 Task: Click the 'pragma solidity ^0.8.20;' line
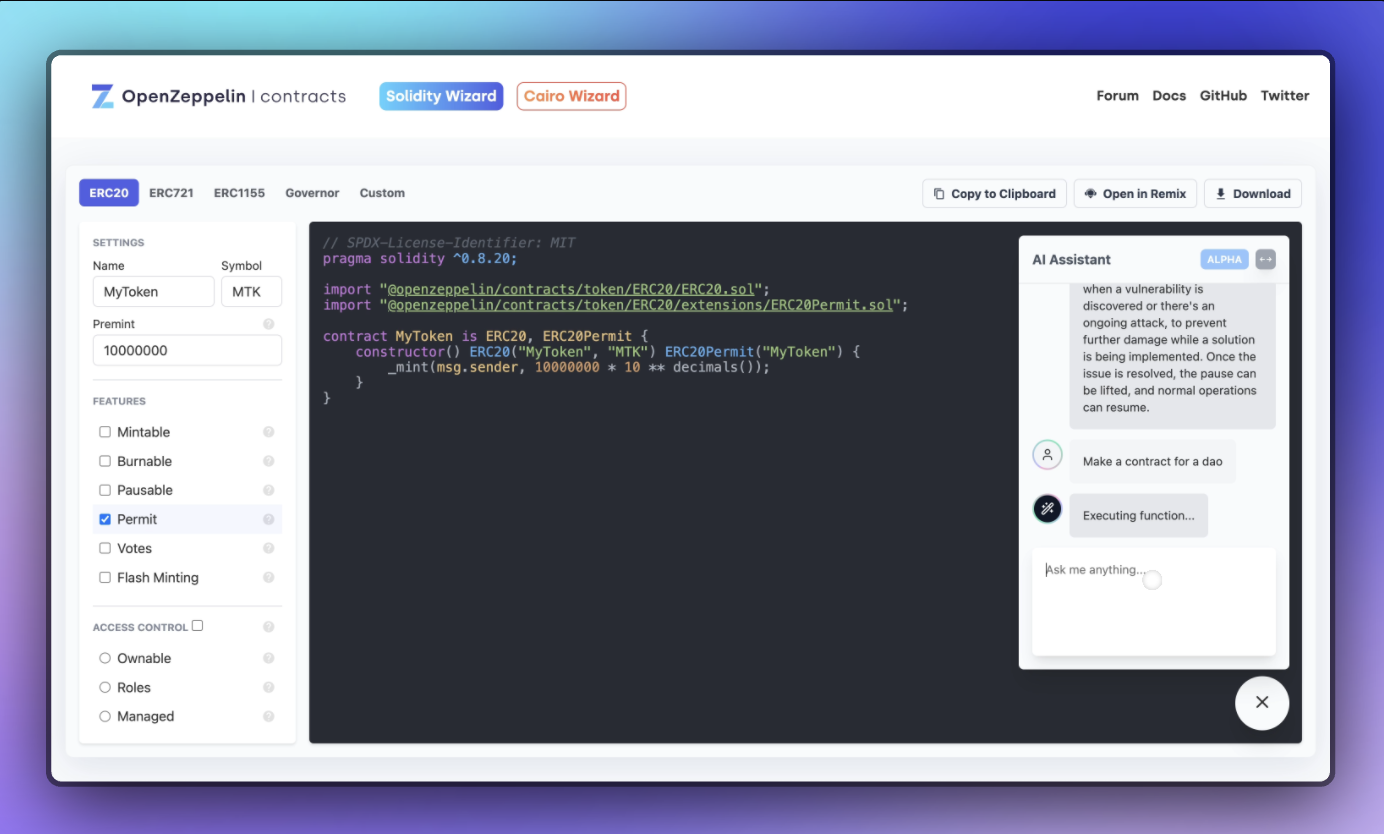(420, 258)
